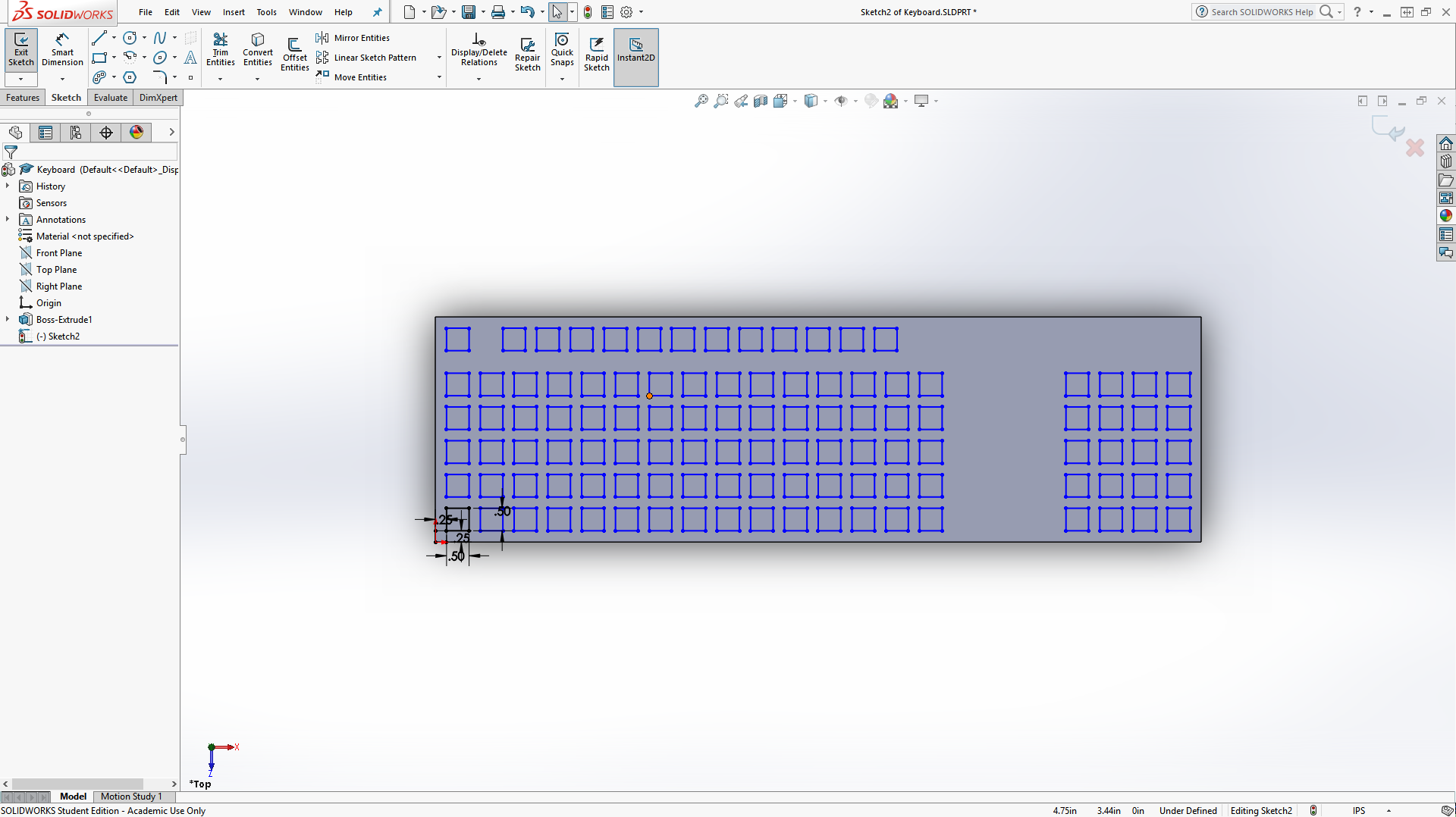Select the sketch Point tool
This screenshot has width=1456, height=817.
point(190,77)
